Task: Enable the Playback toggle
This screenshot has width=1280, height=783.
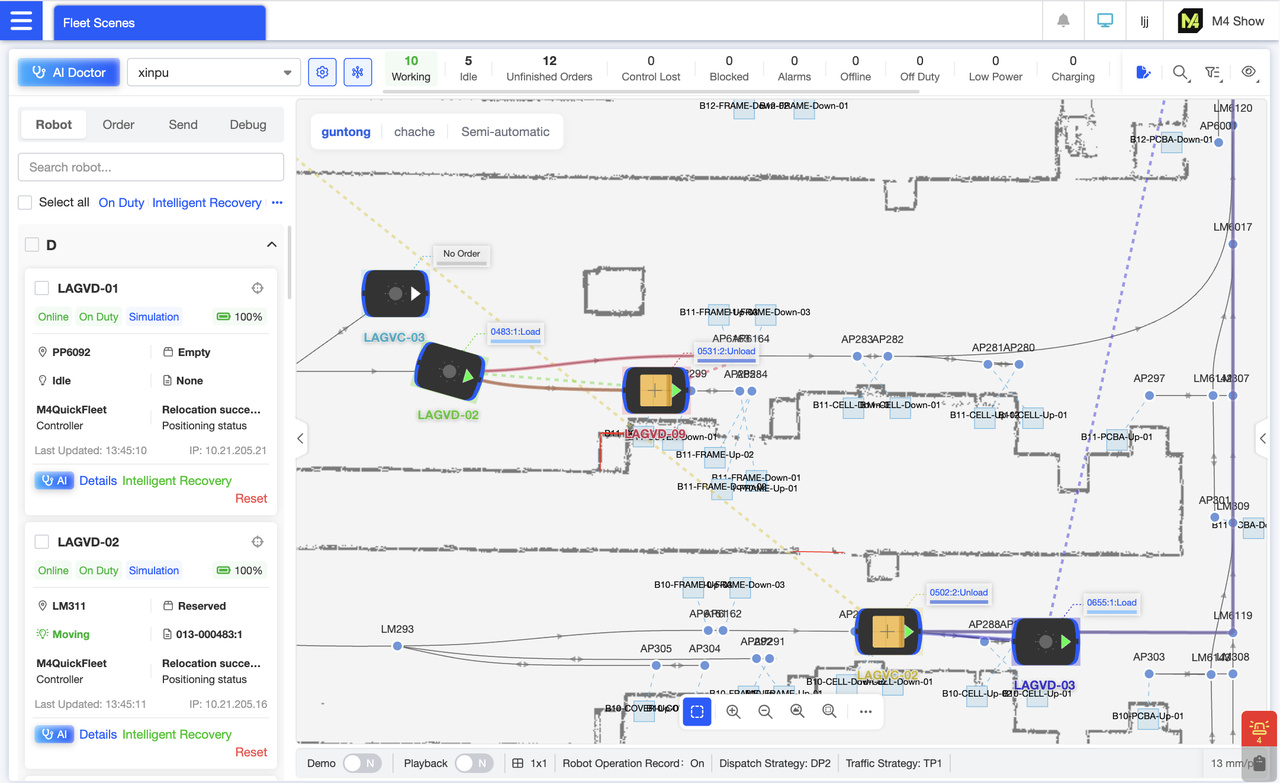Action: click(475, 762)
